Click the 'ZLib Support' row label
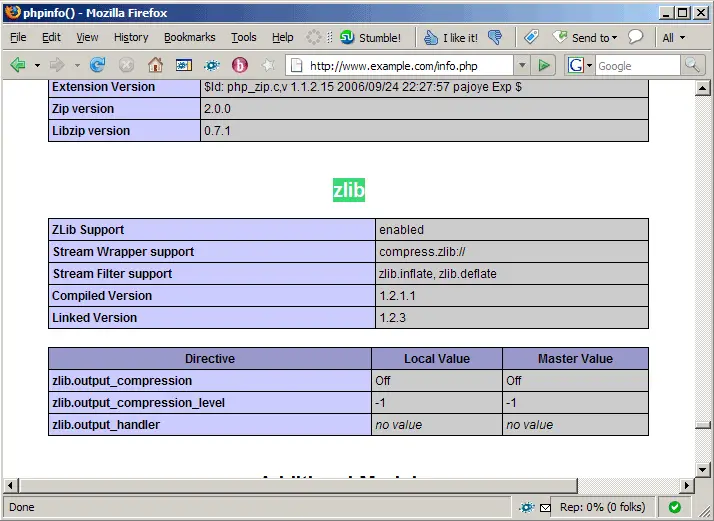714x521 pixels. [x=88, y=230]
